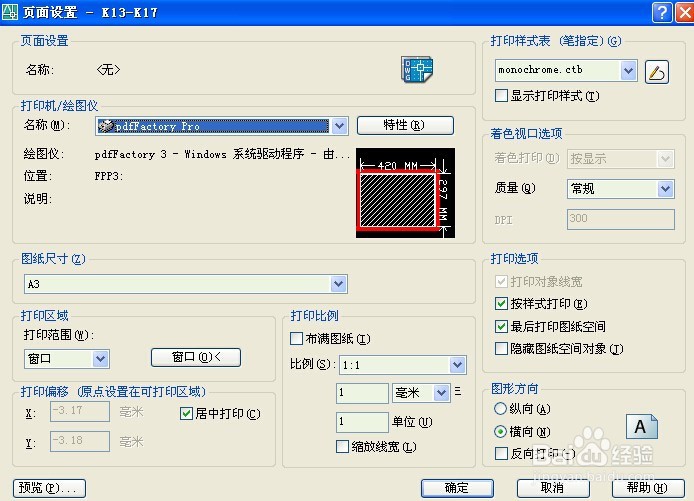Click 确定 to confirm

click(x=457, y=488)
